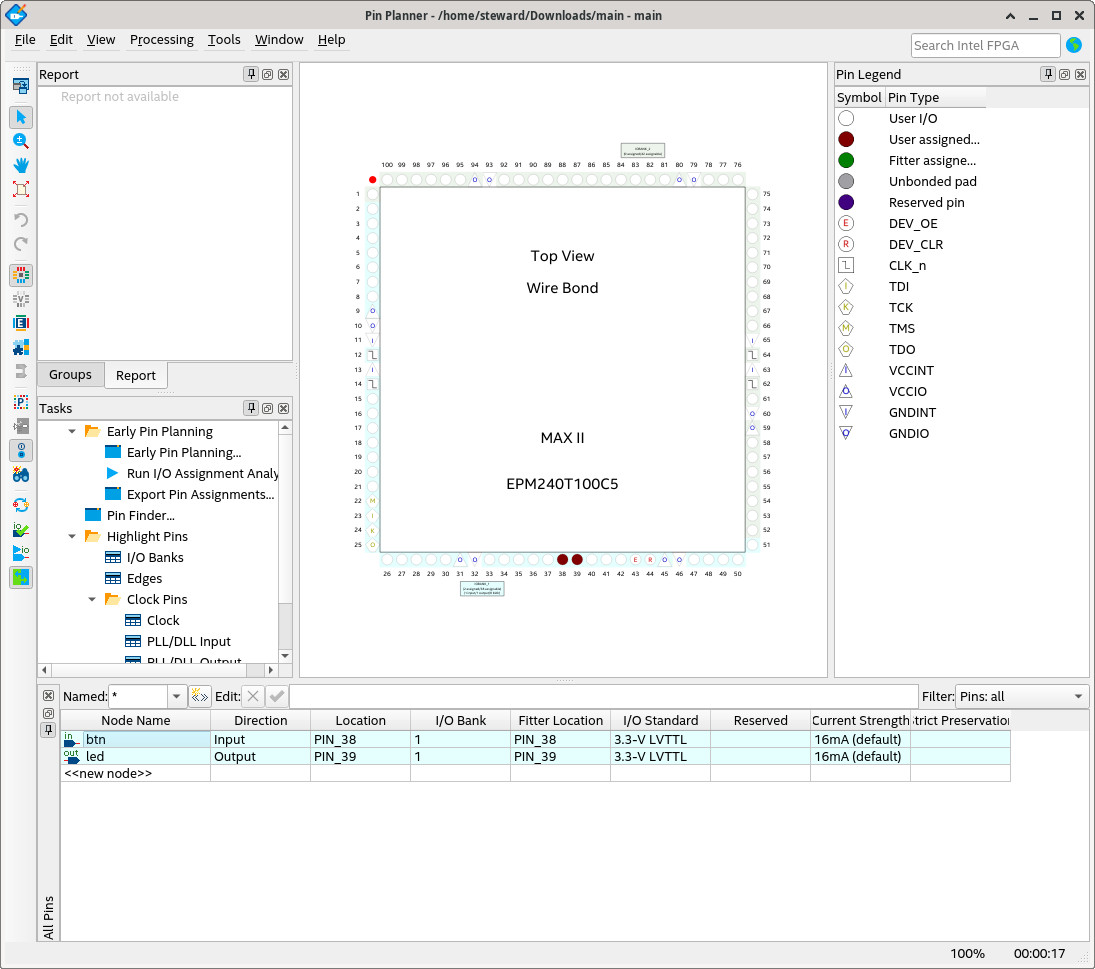Click the Search Intel FPGA field
Image resolution: width=1095 pixels, height=969 pixels.
[985, 45]
